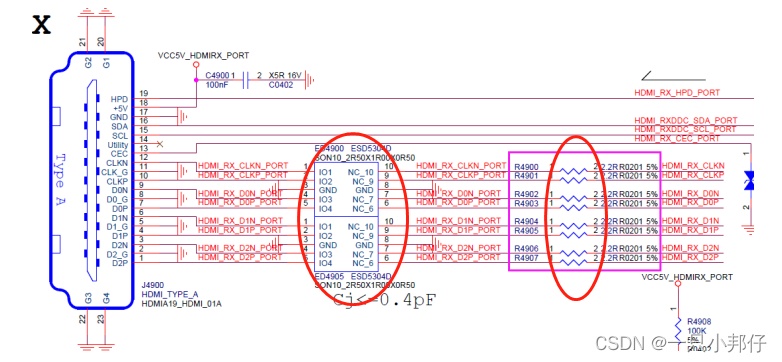Select the HDMI_RX_CEC_PORT net label

677,138
